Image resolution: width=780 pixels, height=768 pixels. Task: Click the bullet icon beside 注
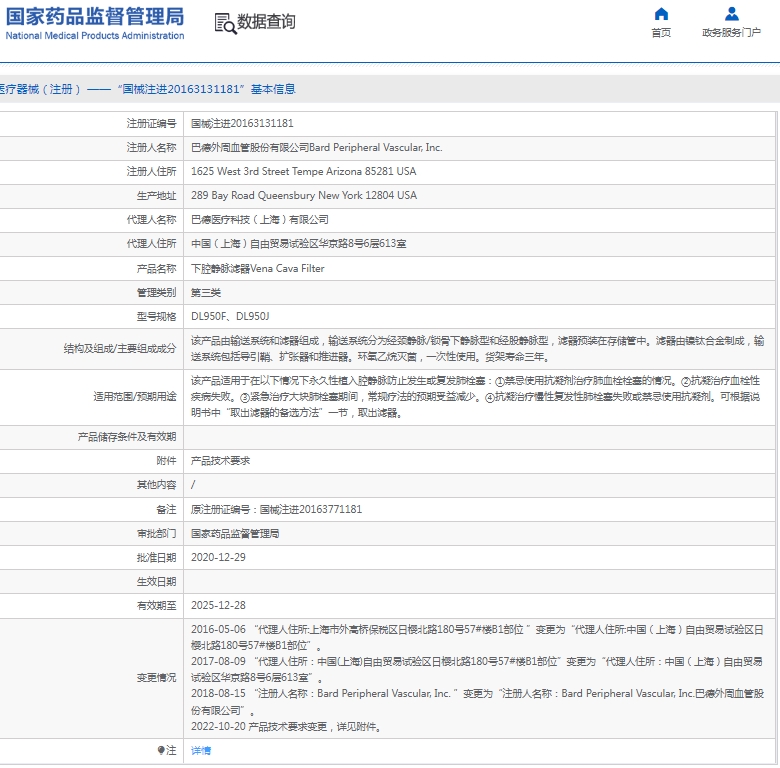161,750
